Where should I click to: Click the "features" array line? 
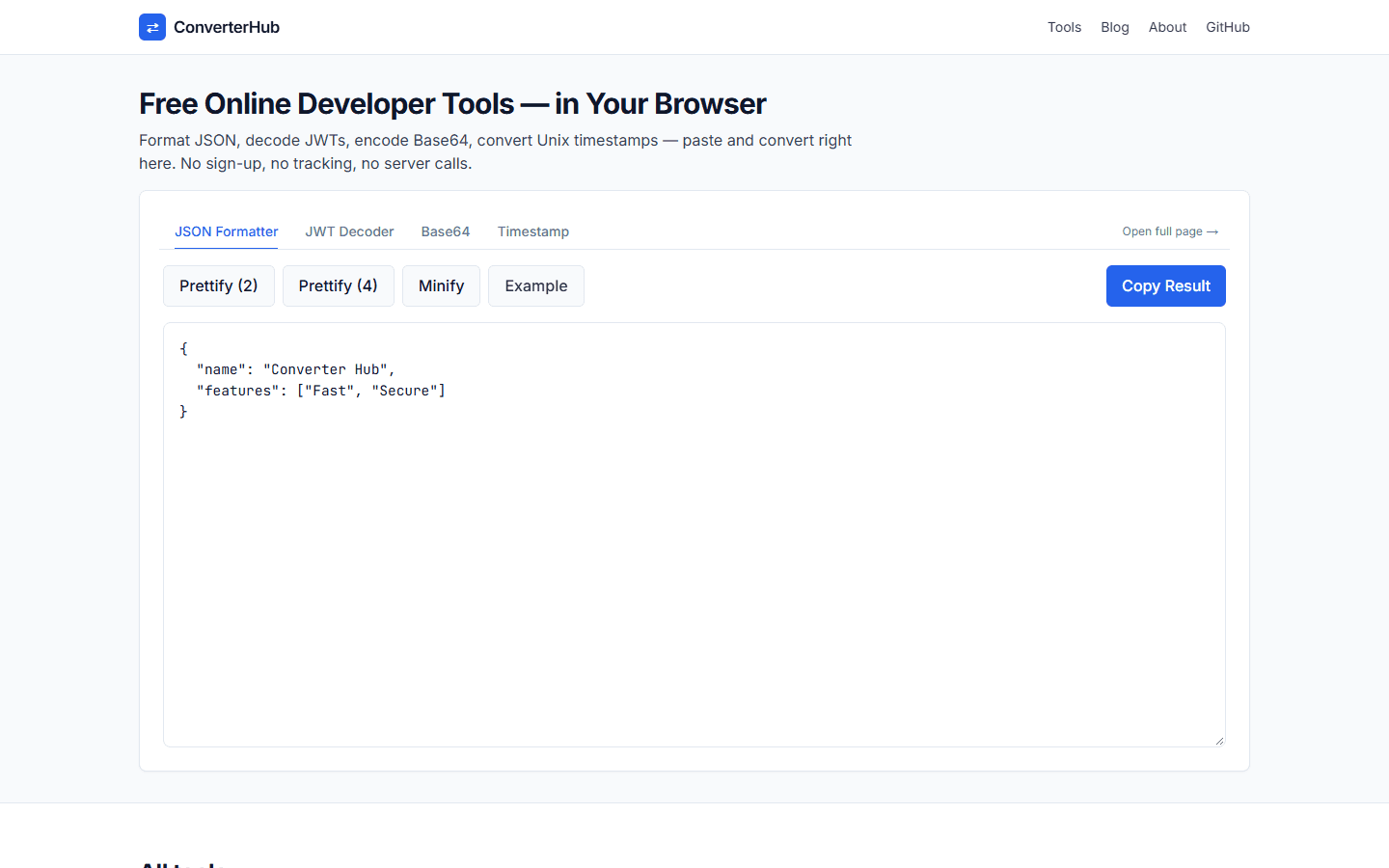point(321,391)
